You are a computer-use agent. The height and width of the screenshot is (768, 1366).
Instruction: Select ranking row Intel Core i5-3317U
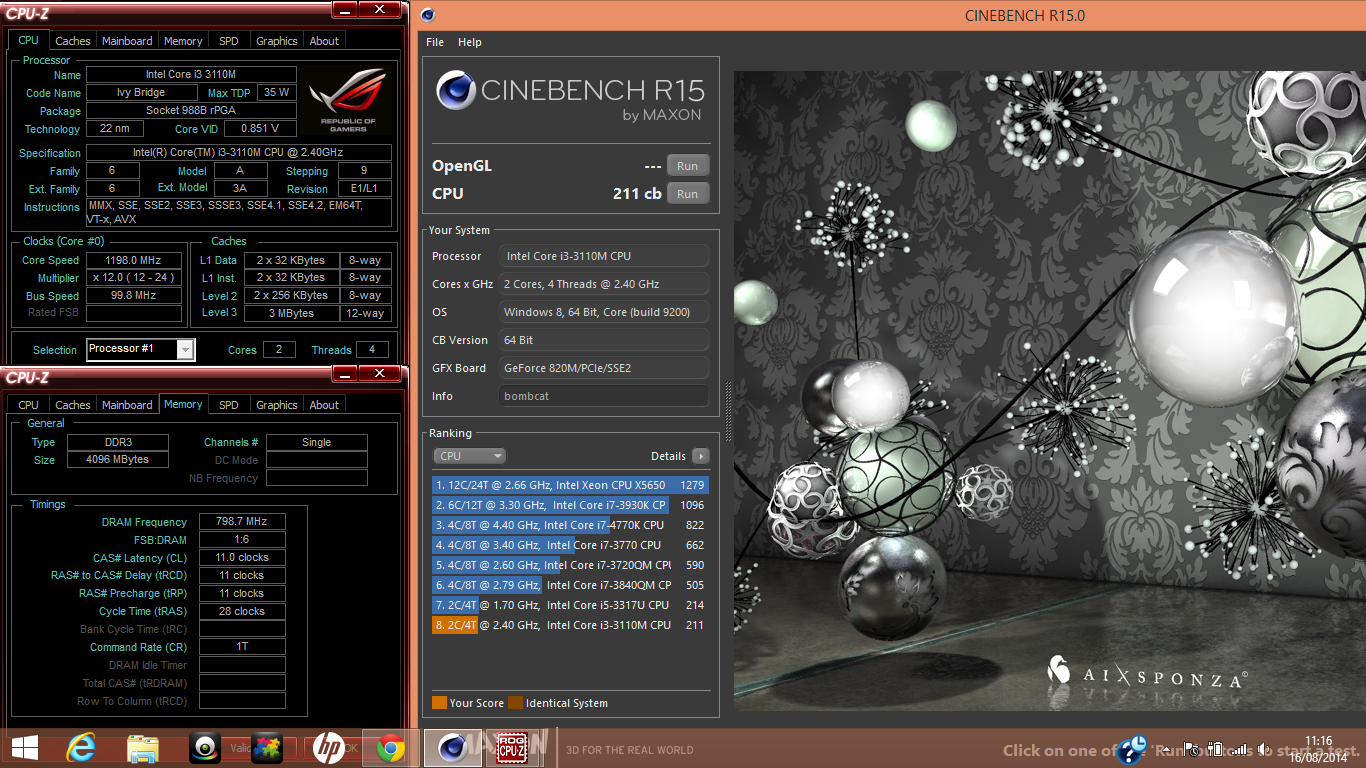pos(570,605)
